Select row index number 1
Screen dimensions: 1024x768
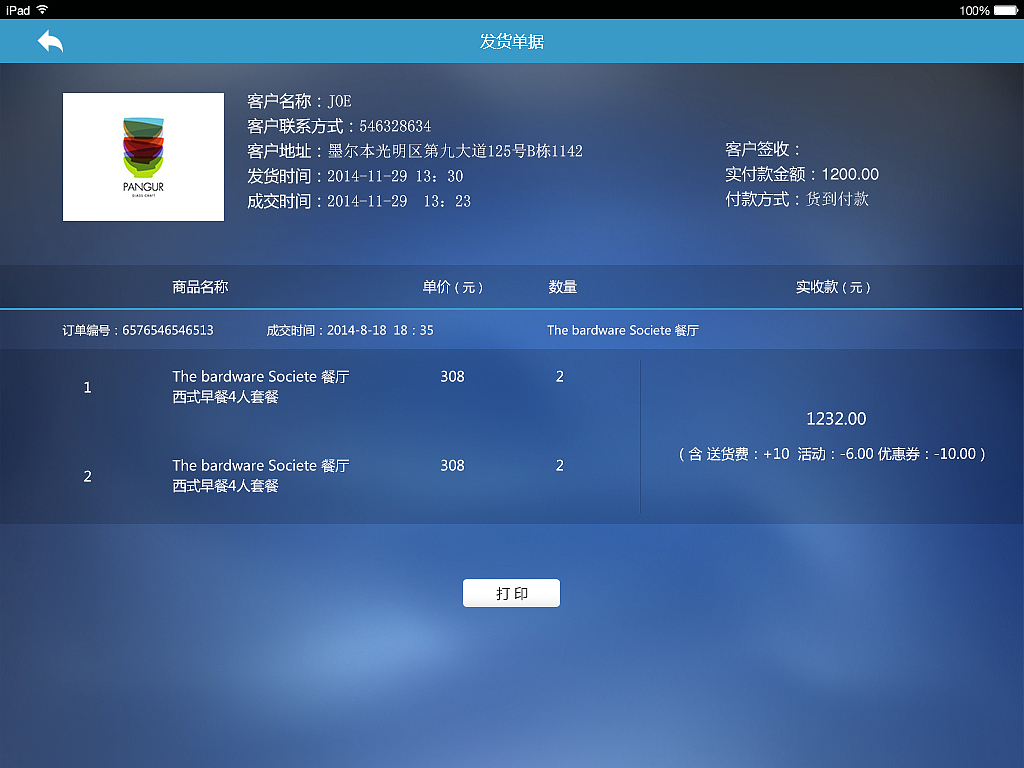pos(88,388)
